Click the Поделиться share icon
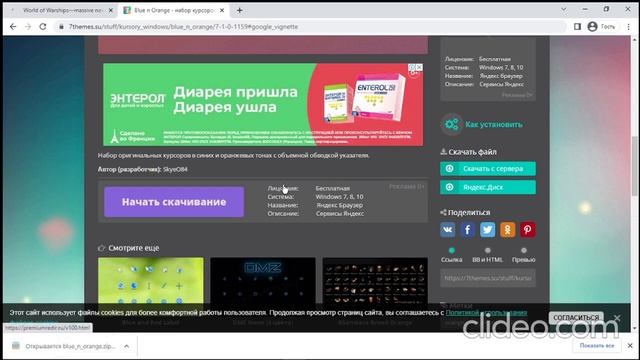 444,212
